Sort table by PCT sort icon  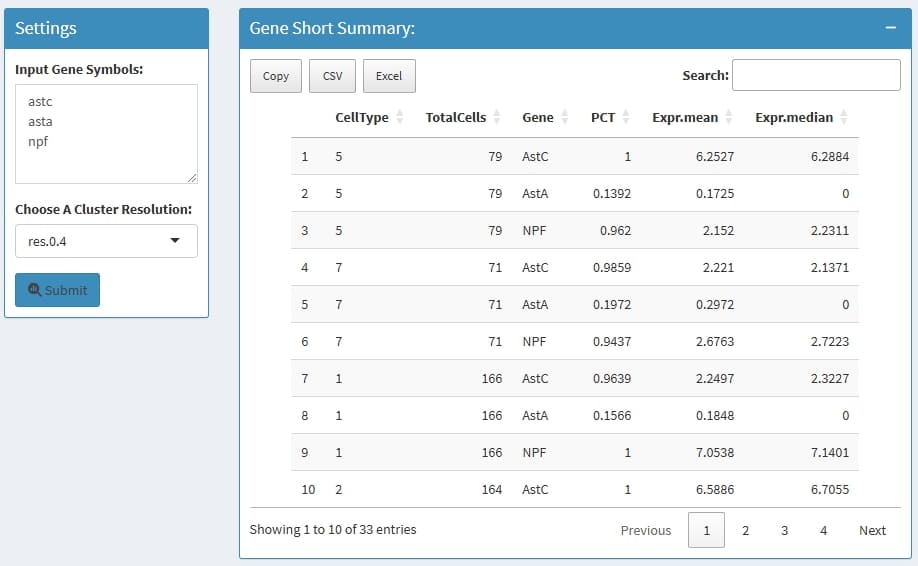626,118
